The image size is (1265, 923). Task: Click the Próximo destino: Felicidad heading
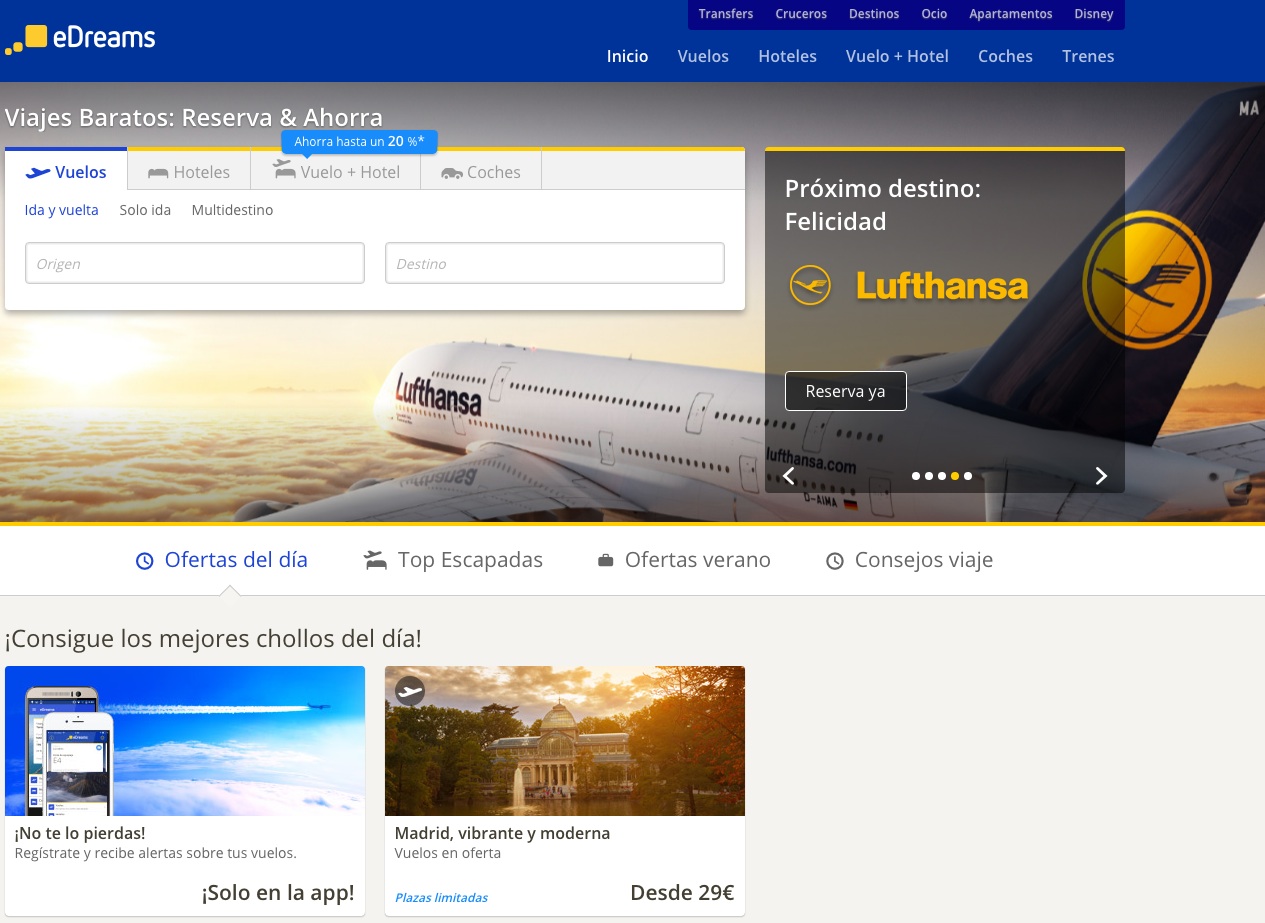coord(883,205)
